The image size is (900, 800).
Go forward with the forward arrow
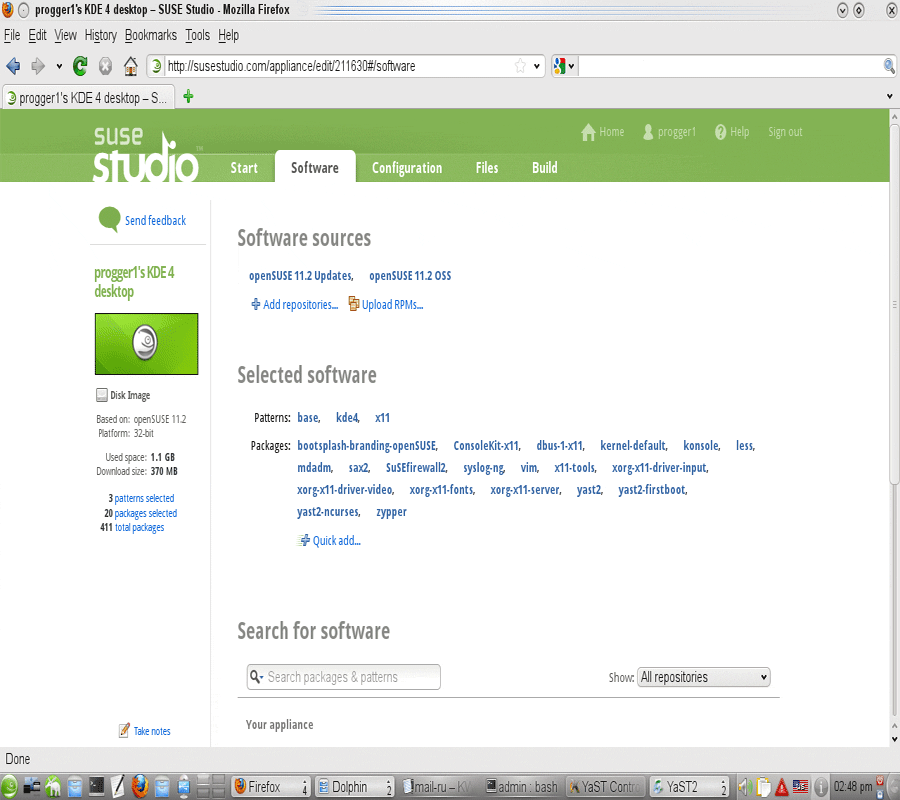pos(38,66)
